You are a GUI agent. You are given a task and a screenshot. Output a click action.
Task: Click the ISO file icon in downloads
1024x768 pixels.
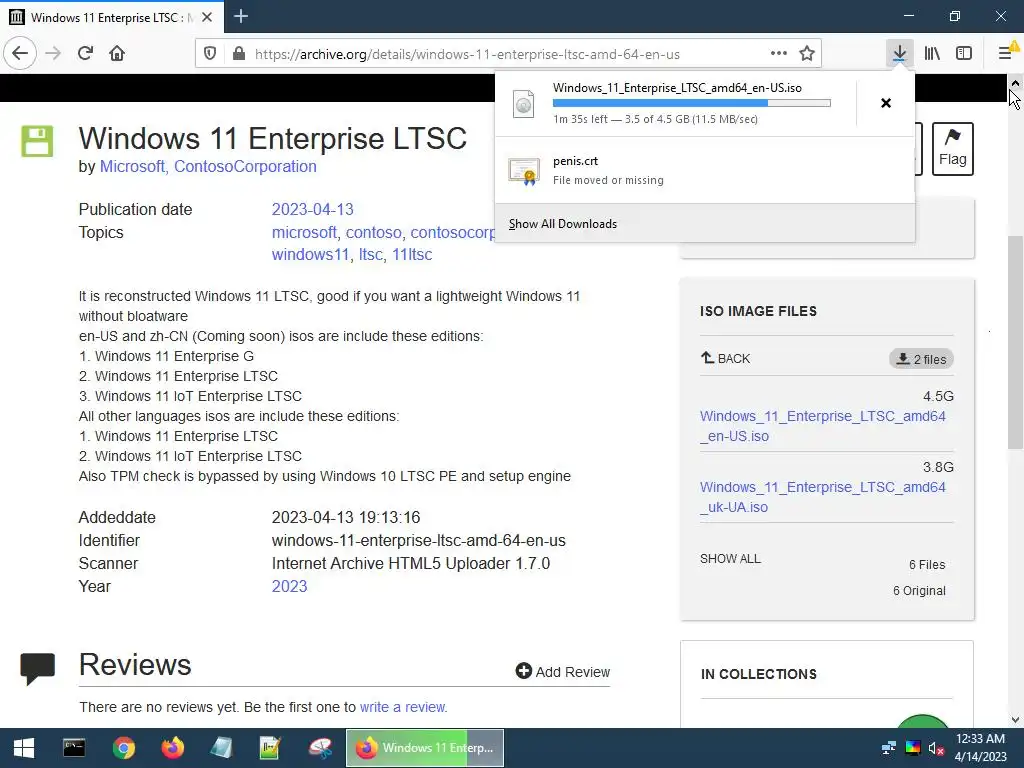tap(524, 104)
